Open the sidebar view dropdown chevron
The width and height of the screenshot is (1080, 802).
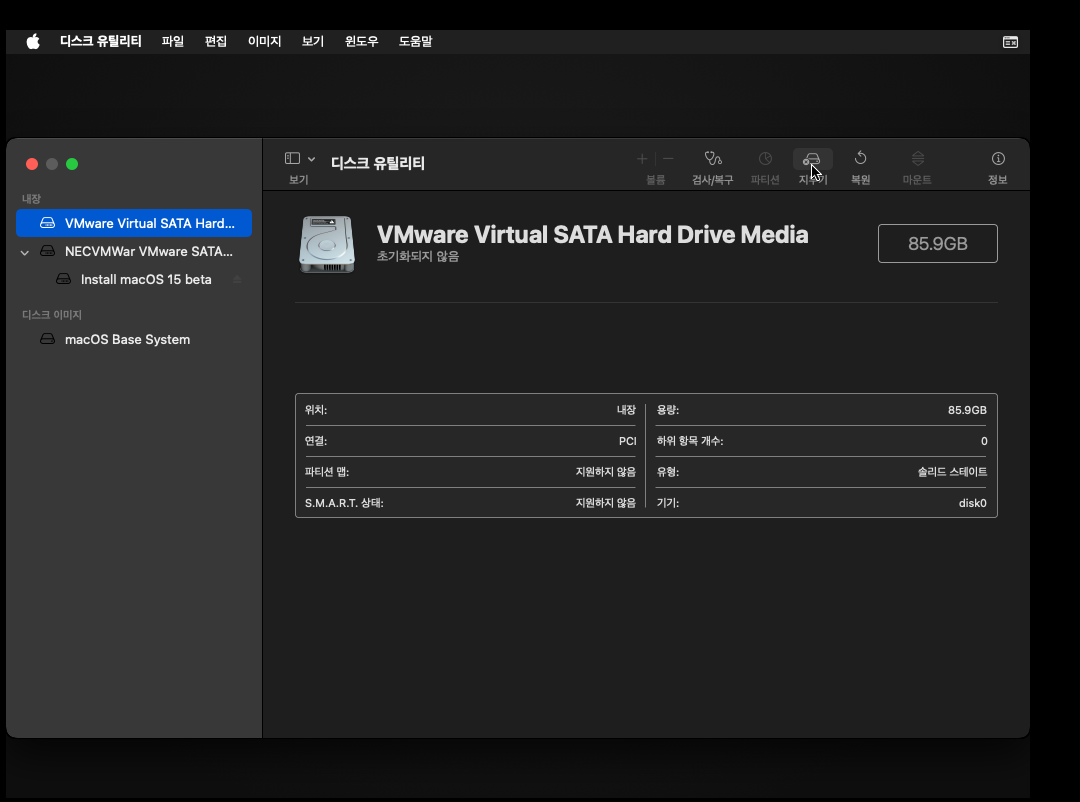[311, 159]
